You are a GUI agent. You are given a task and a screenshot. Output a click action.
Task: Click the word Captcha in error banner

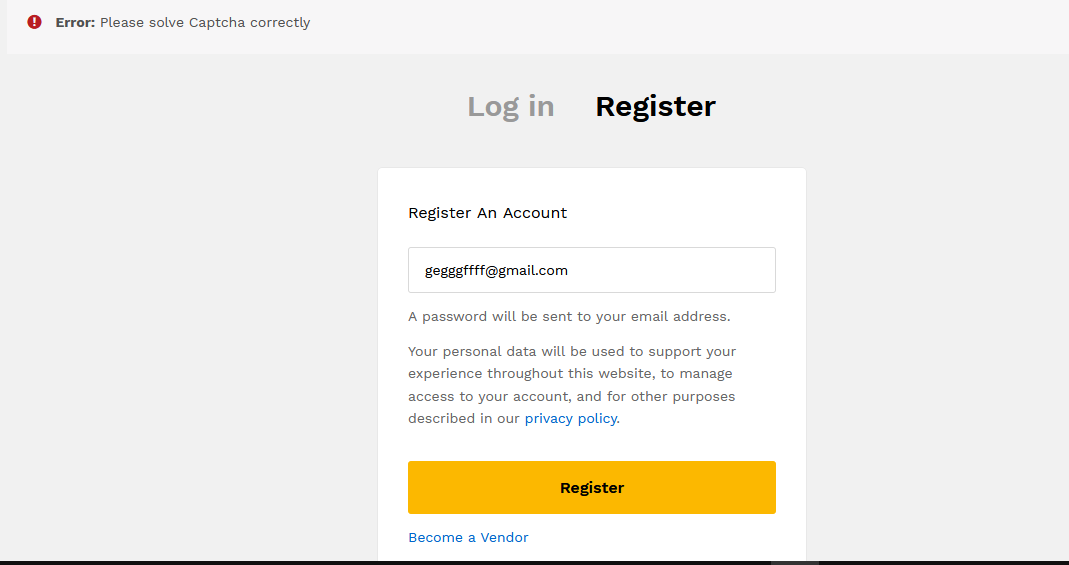pos(217,22)
